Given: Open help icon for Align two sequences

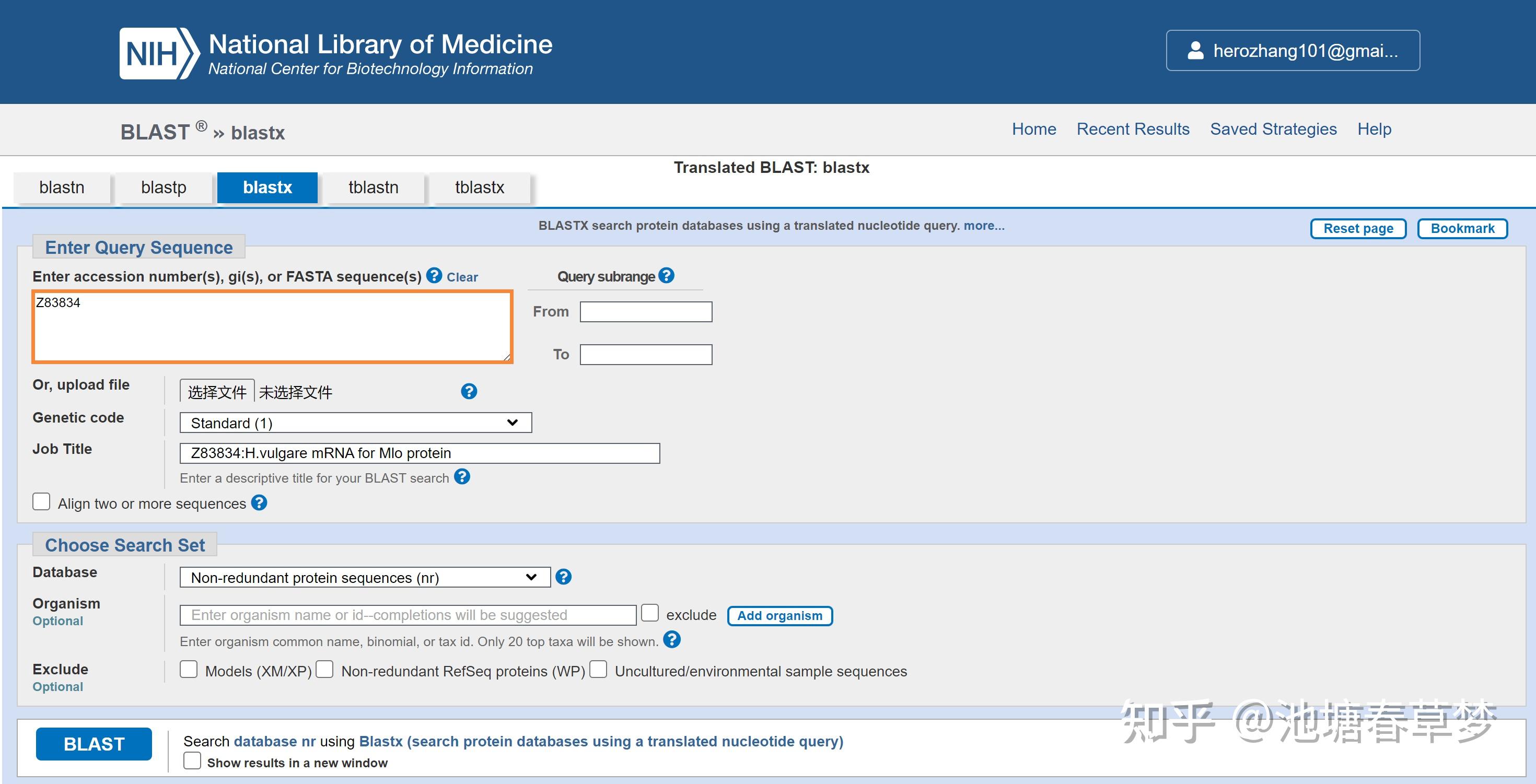Looking at the screenshot, I should (x=259, y=502).
